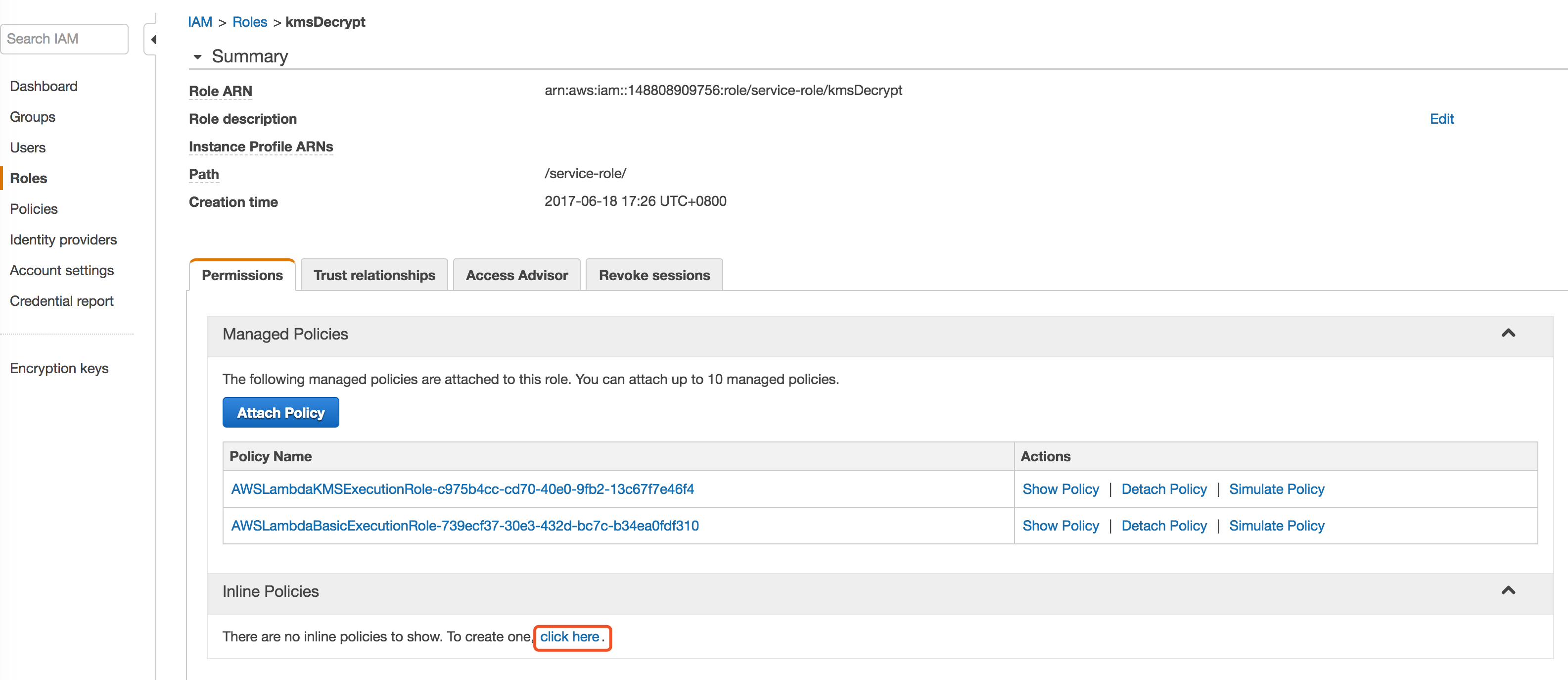The height and width of the screenshot is (680, 1568).
Task: Select Roles in the sidebar
Action: [x=29, y=178]
